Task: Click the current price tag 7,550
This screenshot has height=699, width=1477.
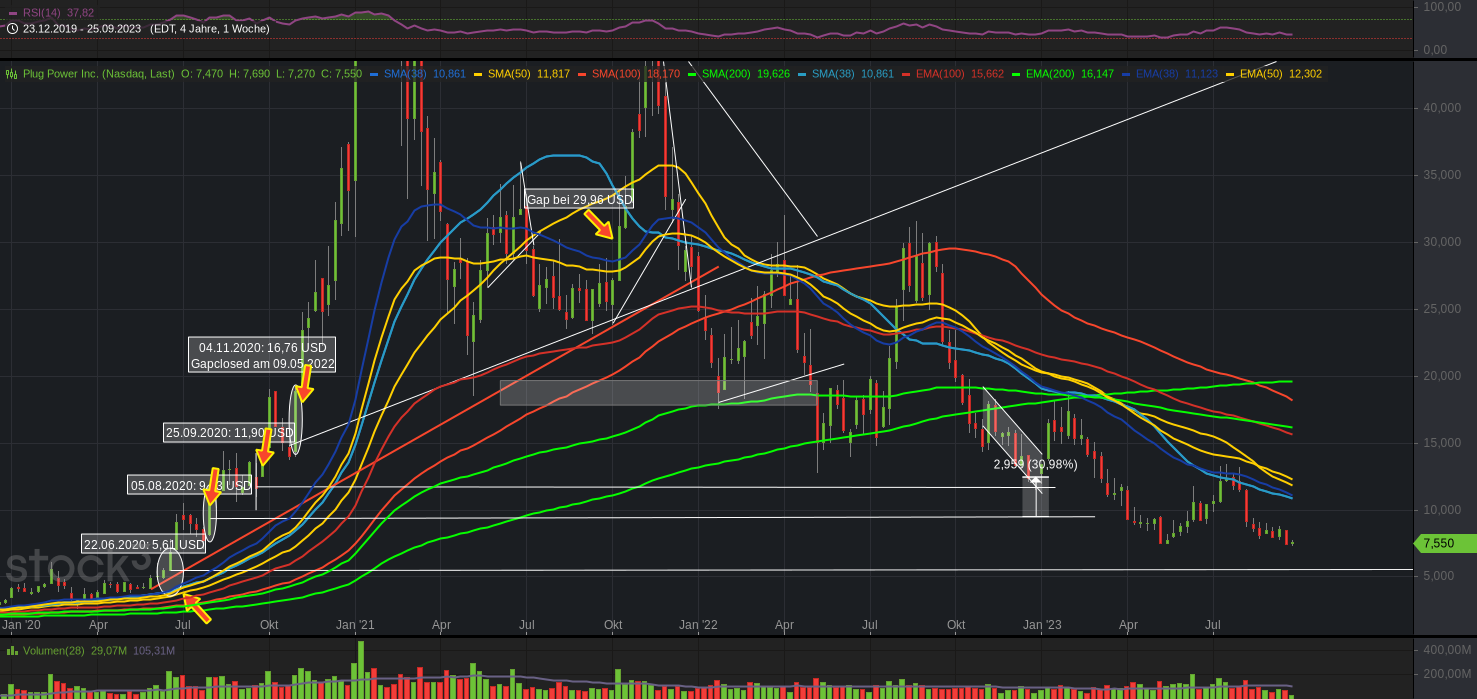Action: 1445,543
